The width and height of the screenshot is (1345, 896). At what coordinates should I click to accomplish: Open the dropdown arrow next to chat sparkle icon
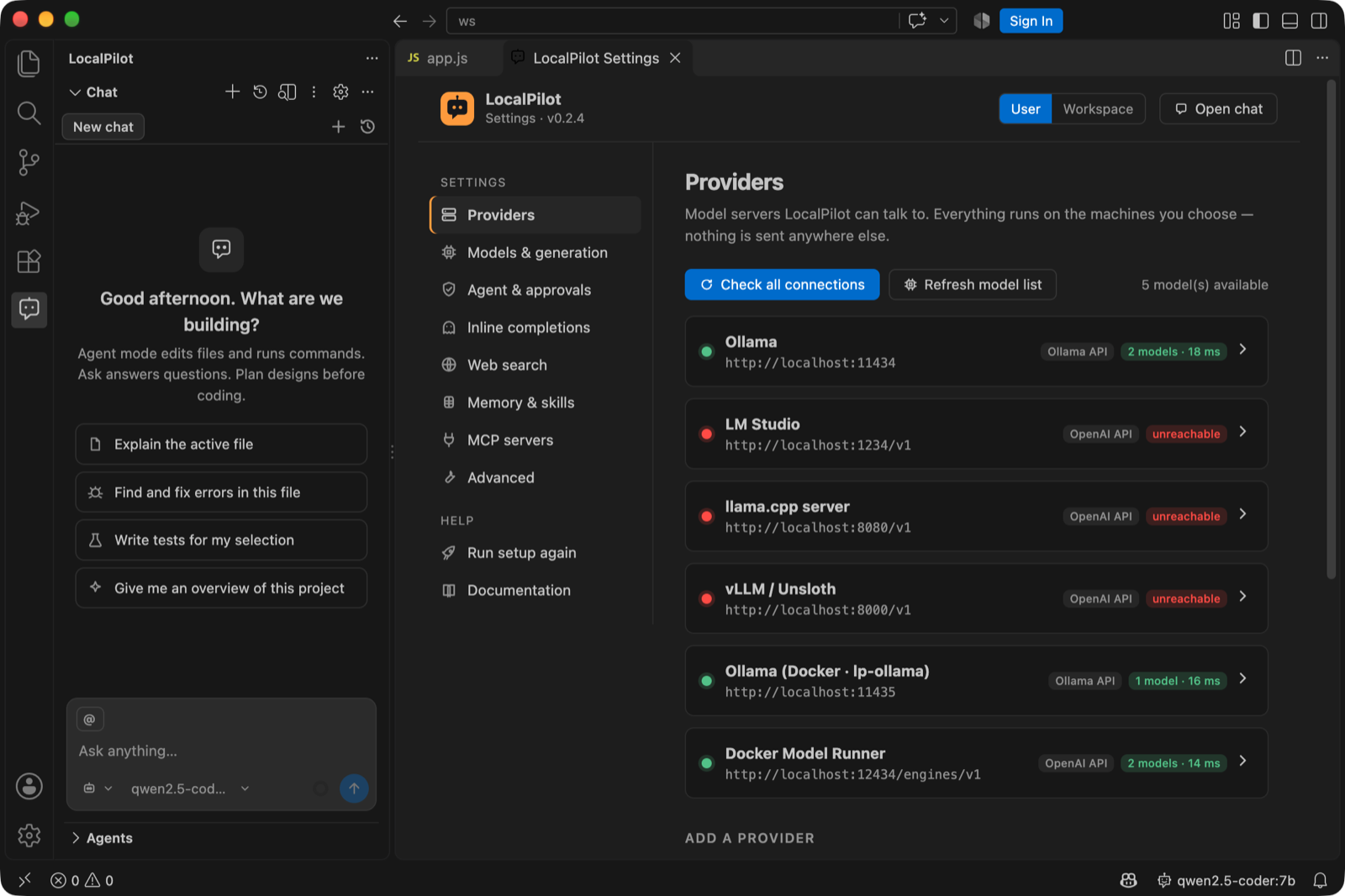(944, 21)
